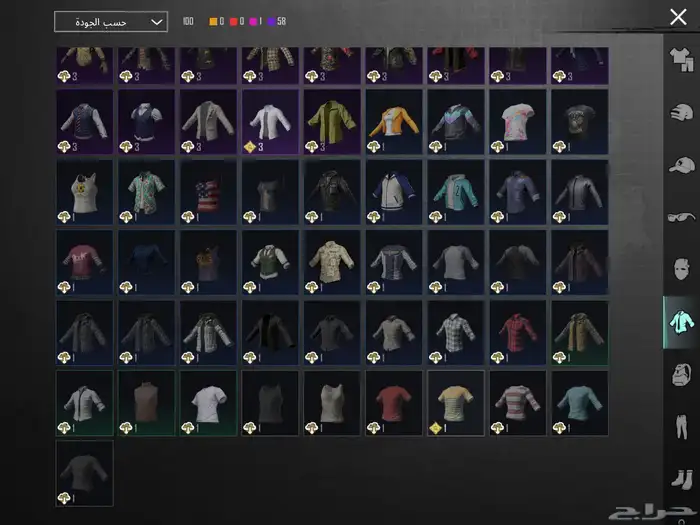Switch to the pants category
Viewport: 700px width, 525px height.
[681, 426]
